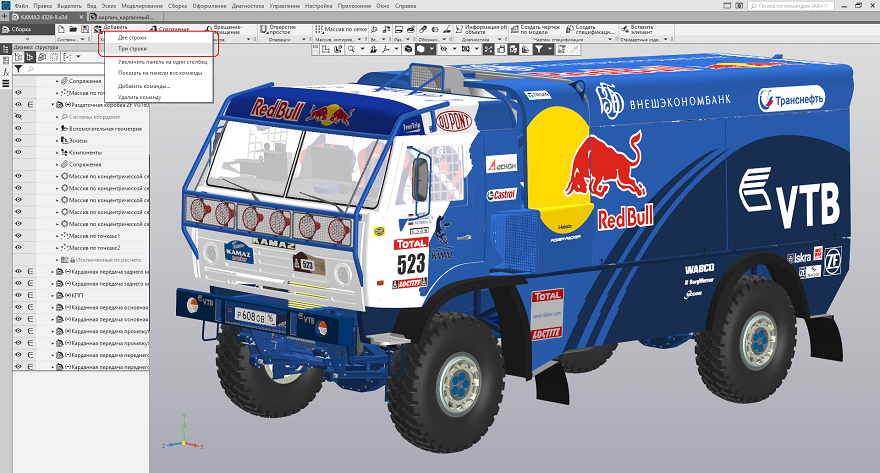Screen dimensions: 880x473
Task: Expand the Компоненты tree node
Action: coord(57,153)
